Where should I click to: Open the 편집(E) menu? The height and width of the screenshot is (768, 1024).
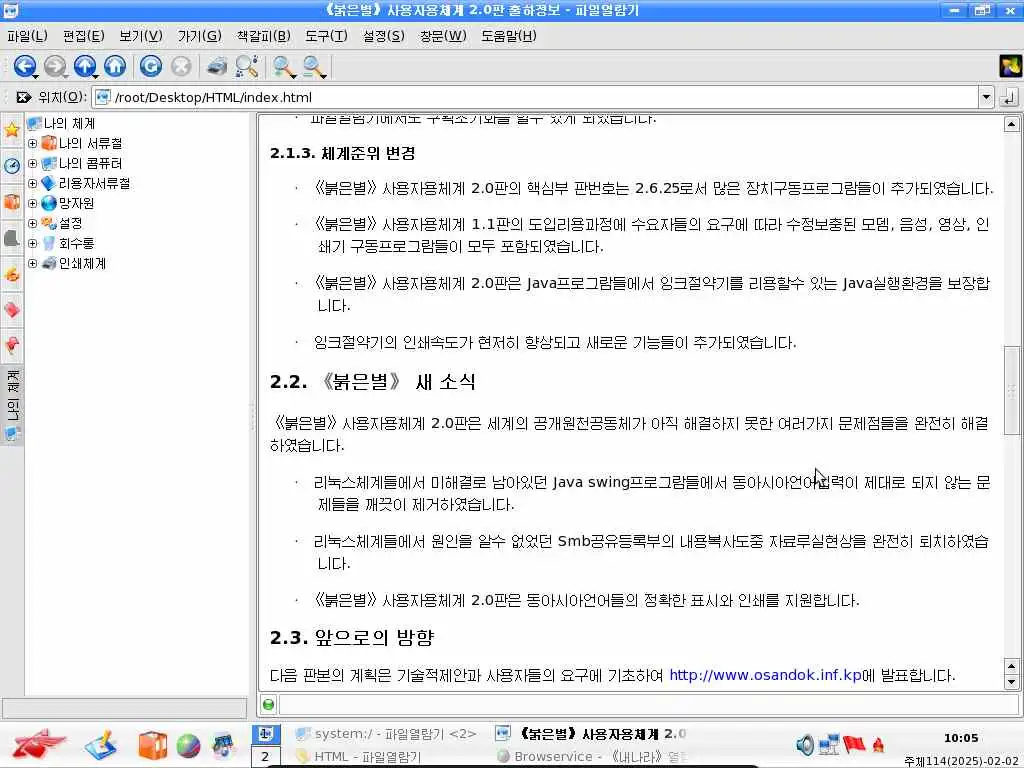pos(84,36)
